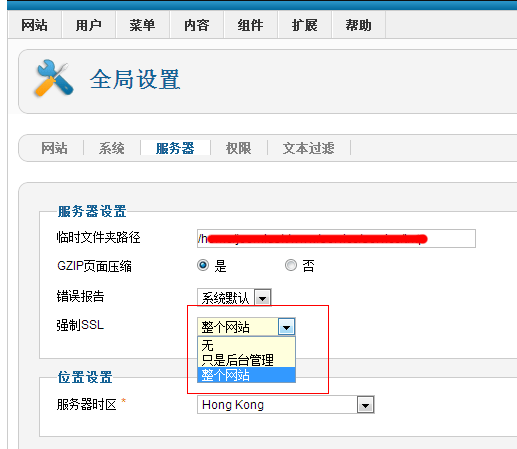Select 否 for GZIP页面压缩

tap(291, 265)
